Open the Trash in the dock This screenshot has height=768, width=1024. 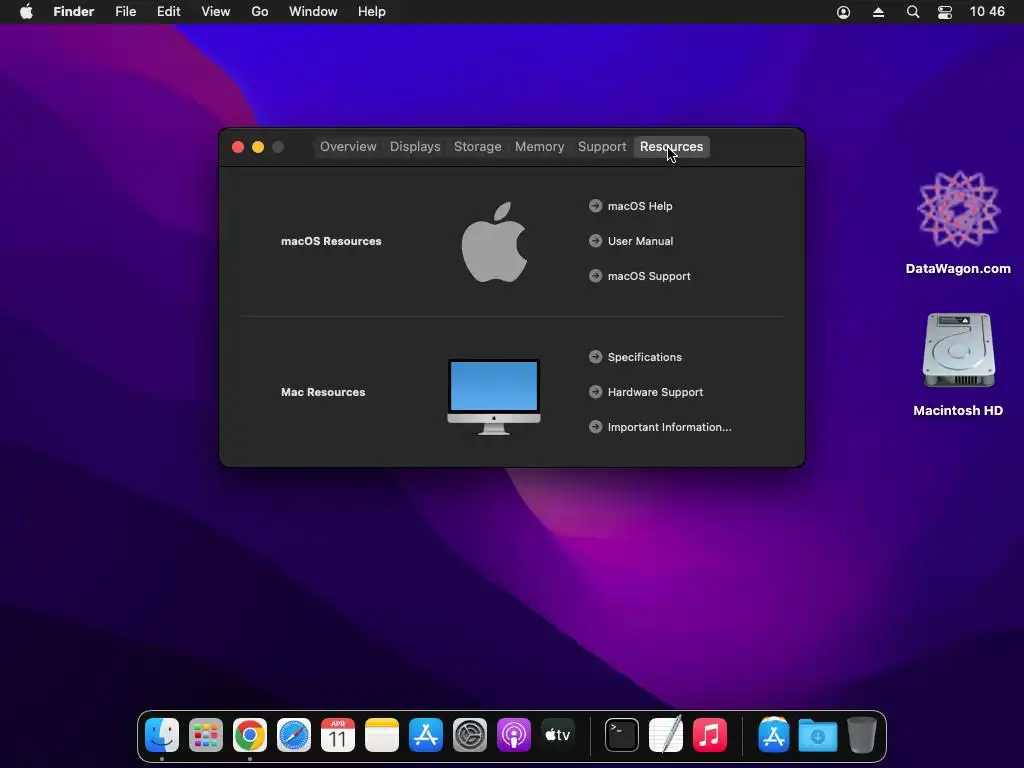tap(861, 735)
